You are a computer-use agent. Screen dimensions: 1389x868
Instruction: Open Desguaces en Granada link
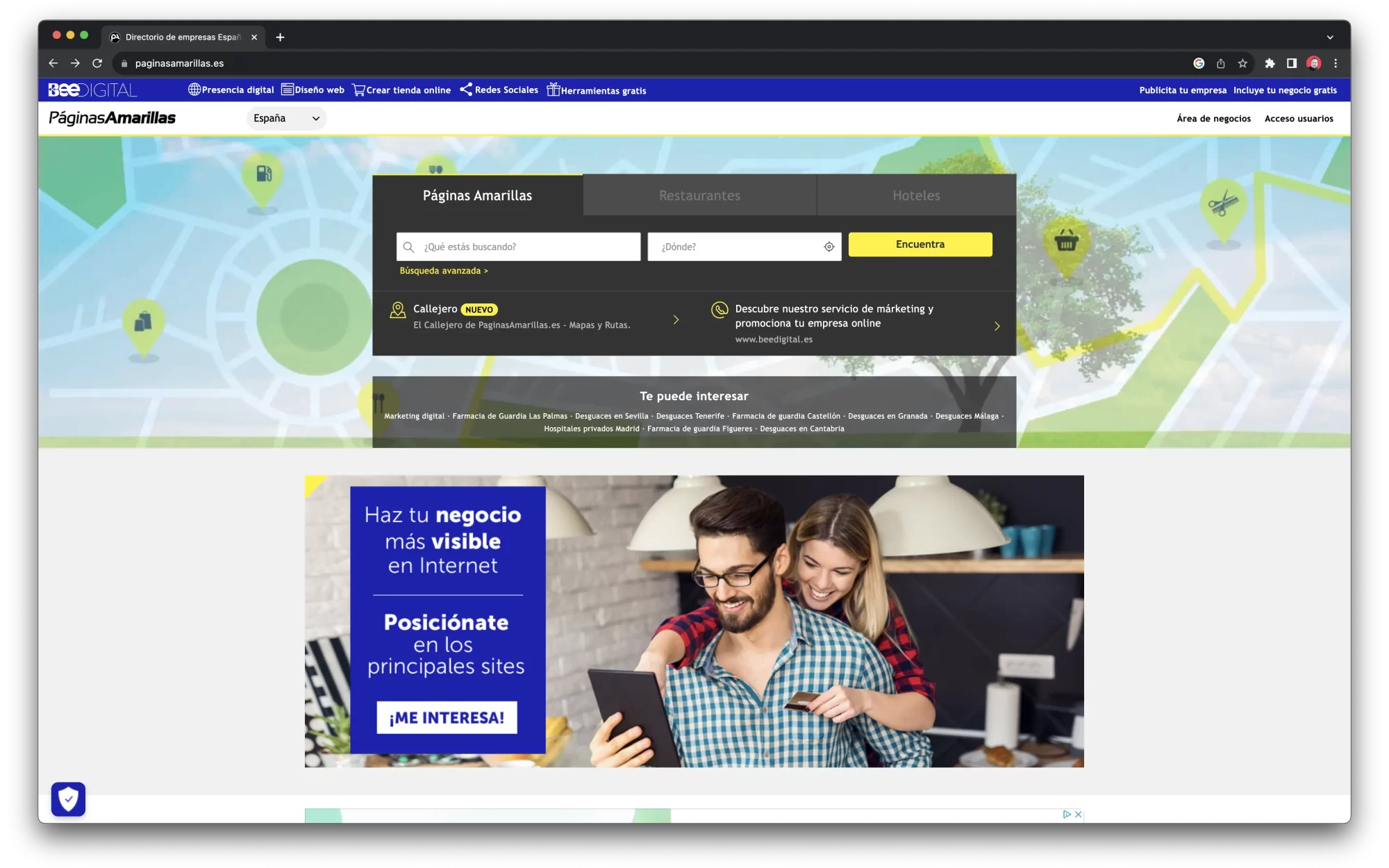point(887,416)
